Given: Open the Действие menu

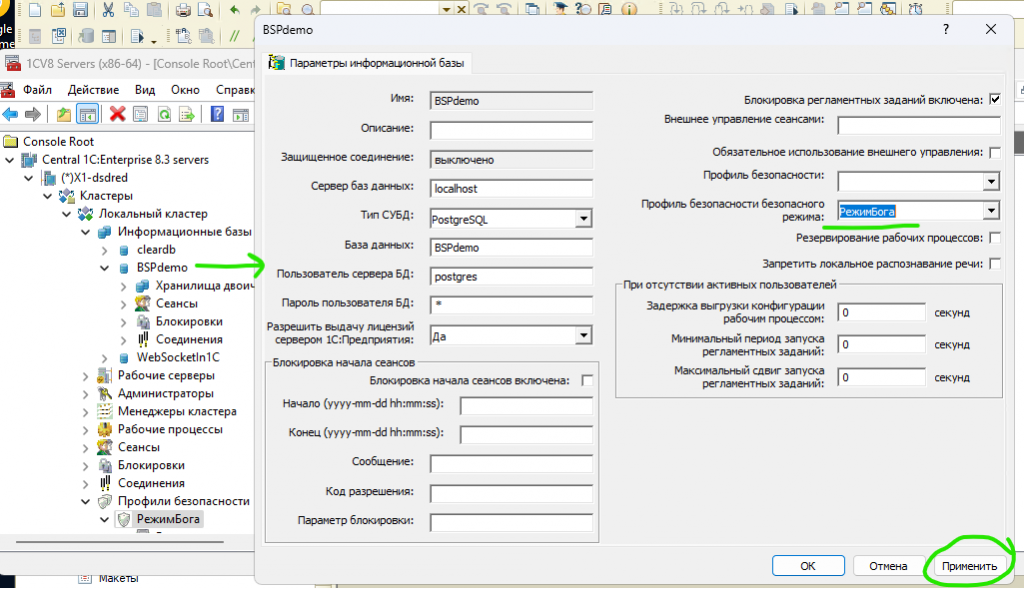Looking at the screenshot, I should pyautogui.click(x=93, y=89).
